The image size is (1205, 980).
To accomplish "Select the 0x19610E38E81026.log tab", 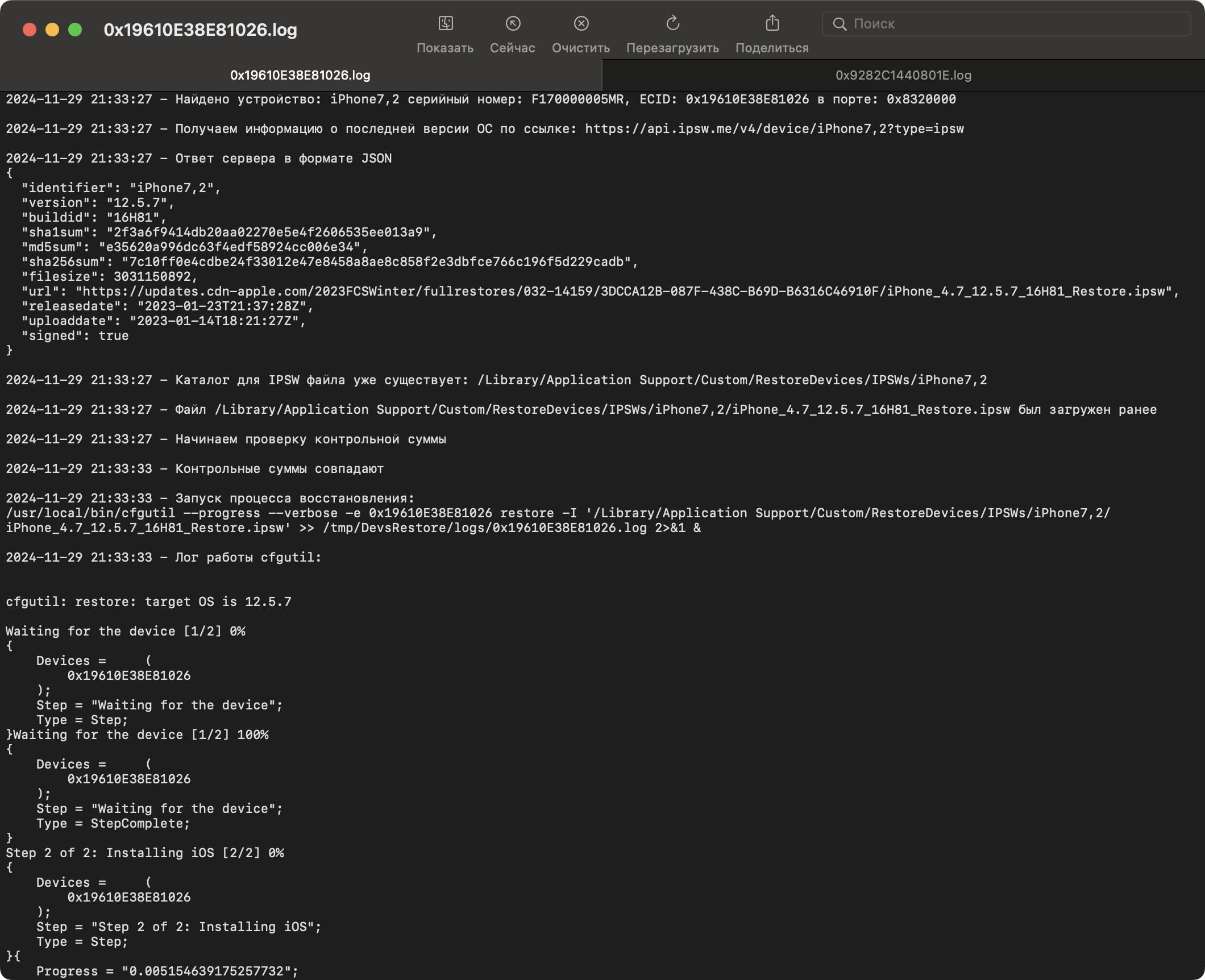I will pos(300,75).
